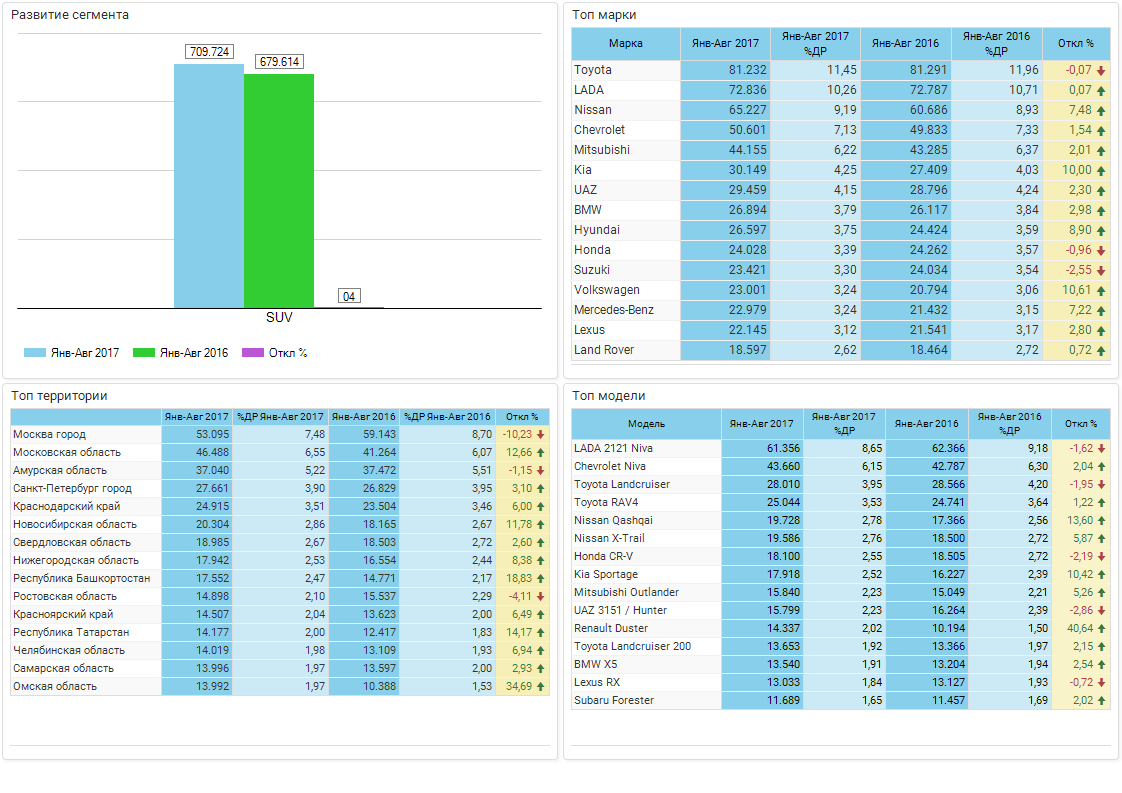
Task: Click the red down arrow in Toyota brand row
Action: (x=1101, y=71)
